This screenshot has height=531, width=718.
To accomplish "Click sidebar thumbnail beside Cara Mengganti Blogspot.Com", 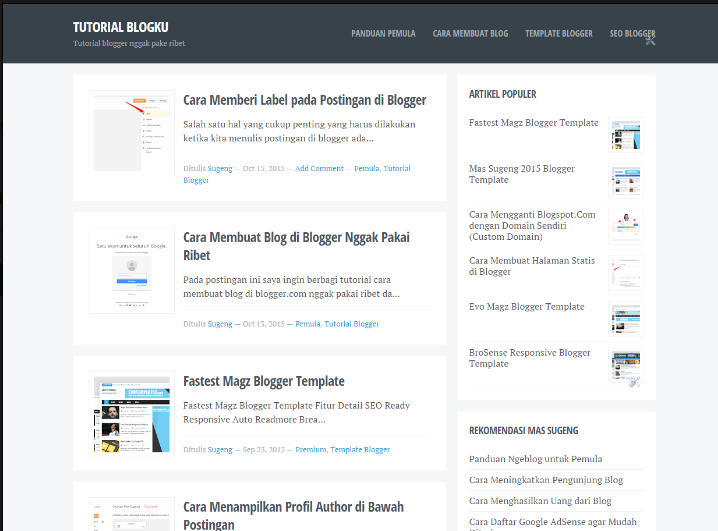I will [626, 227].
